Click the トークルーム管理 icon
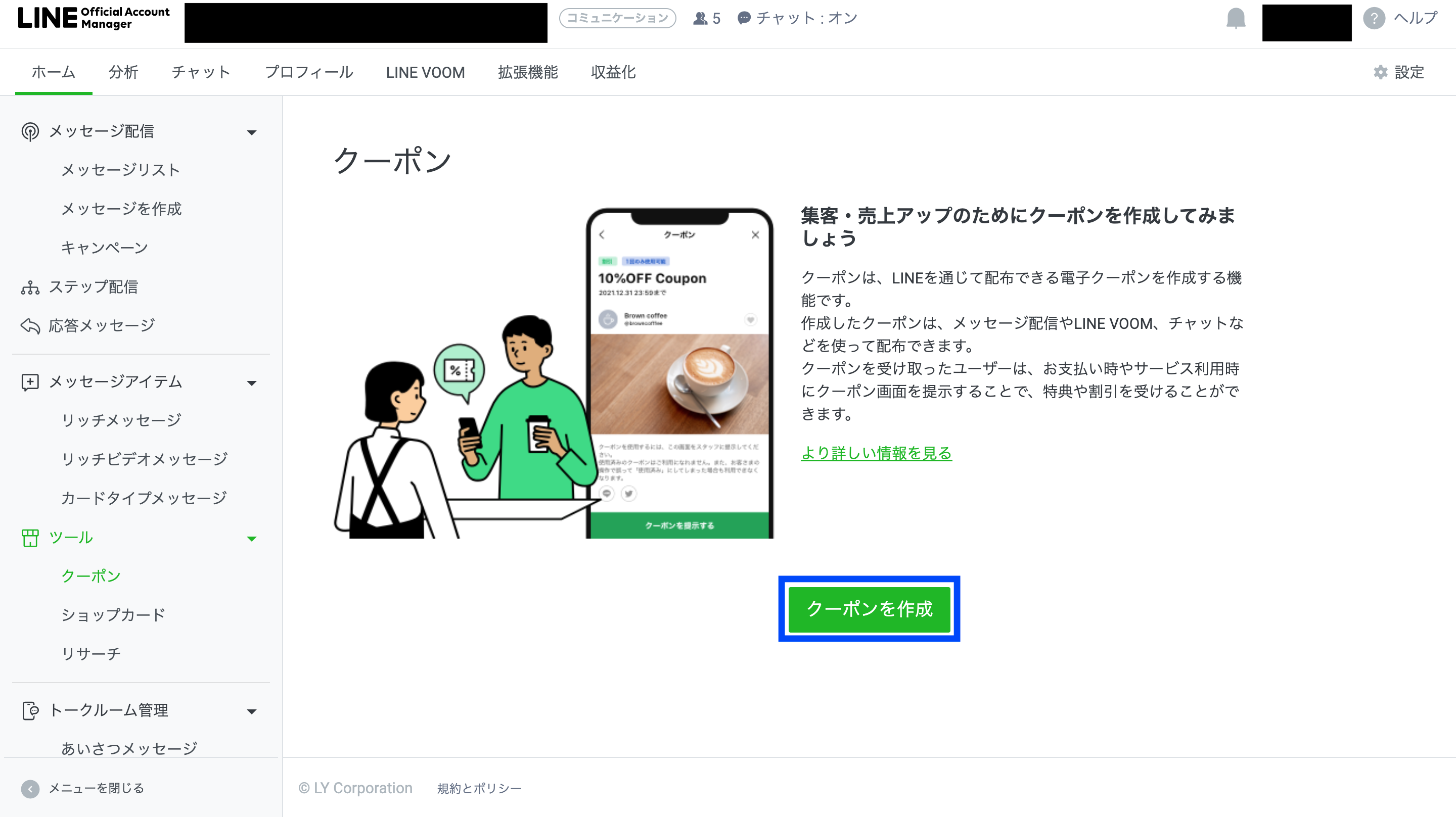The width and height of the screenshot is (1456, 817). [30, 711]
